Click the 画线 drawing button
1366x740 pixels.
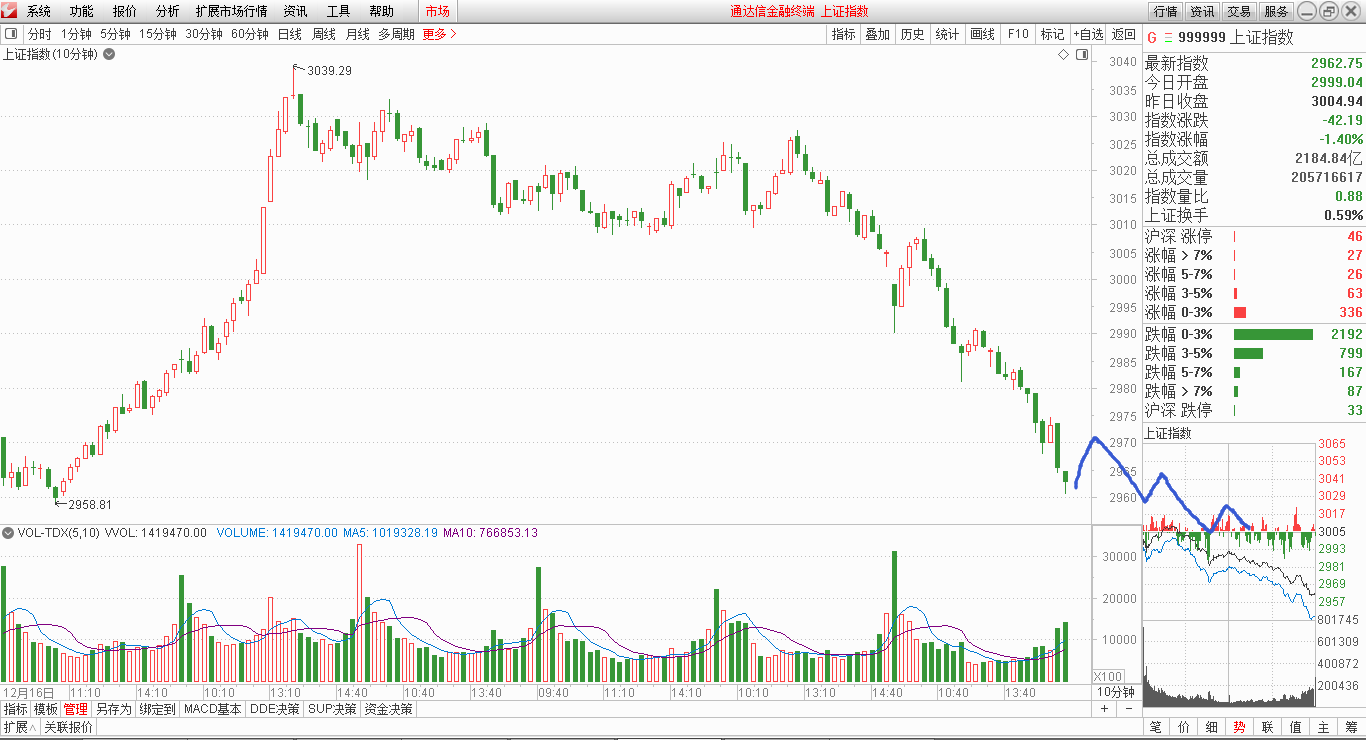tap(982, 34)
